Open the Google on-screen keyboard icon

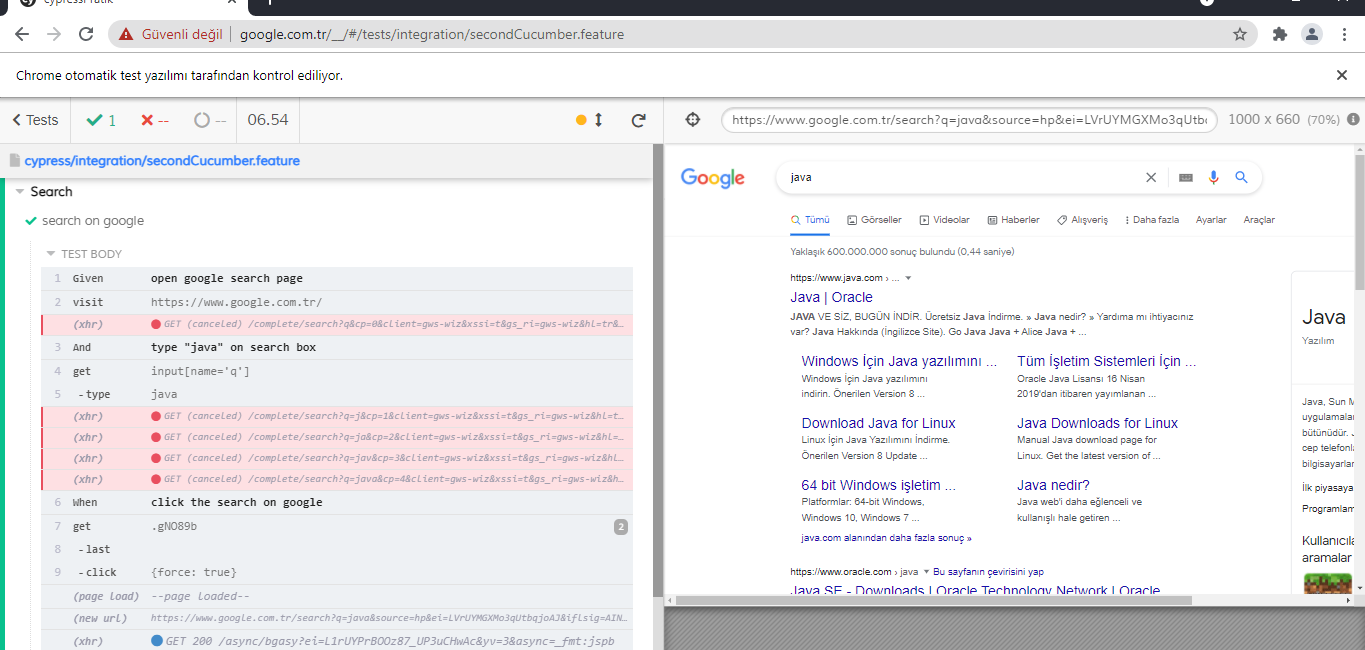click(1186, 177)
